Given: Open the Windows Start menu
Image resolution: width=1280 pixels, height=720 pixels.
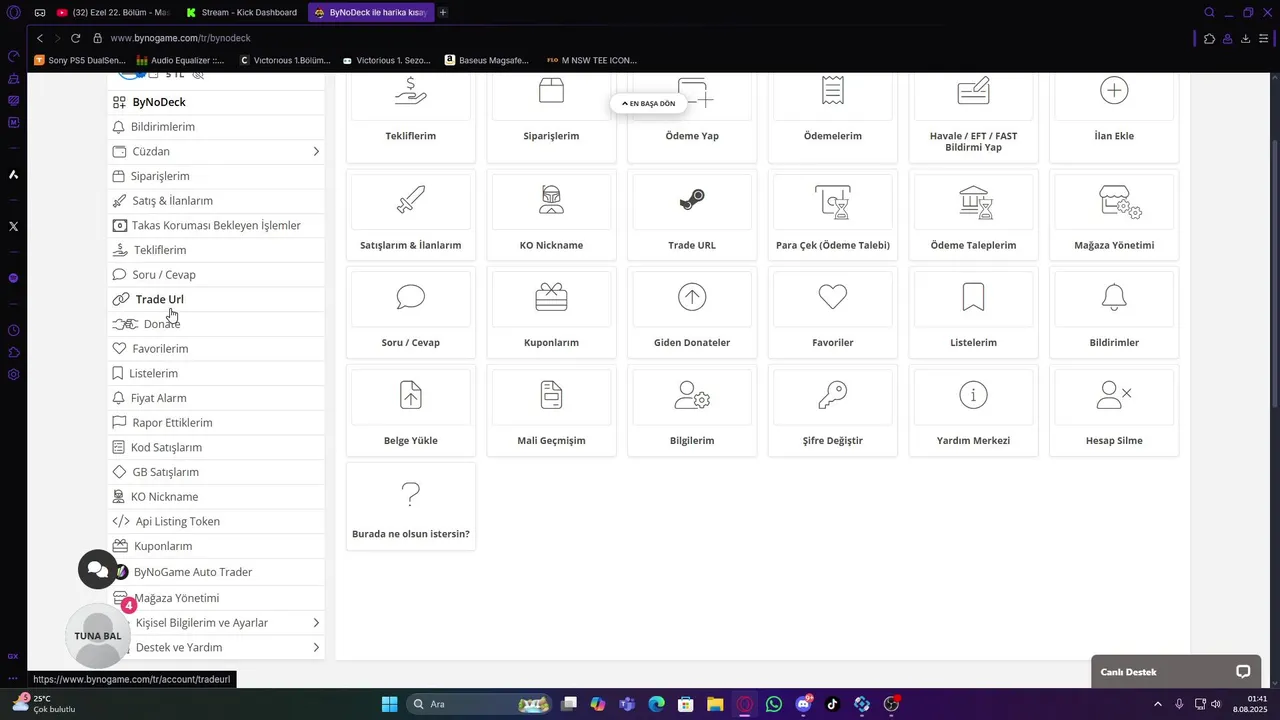Looking at the screenshot, I should (x=390, y=704).
